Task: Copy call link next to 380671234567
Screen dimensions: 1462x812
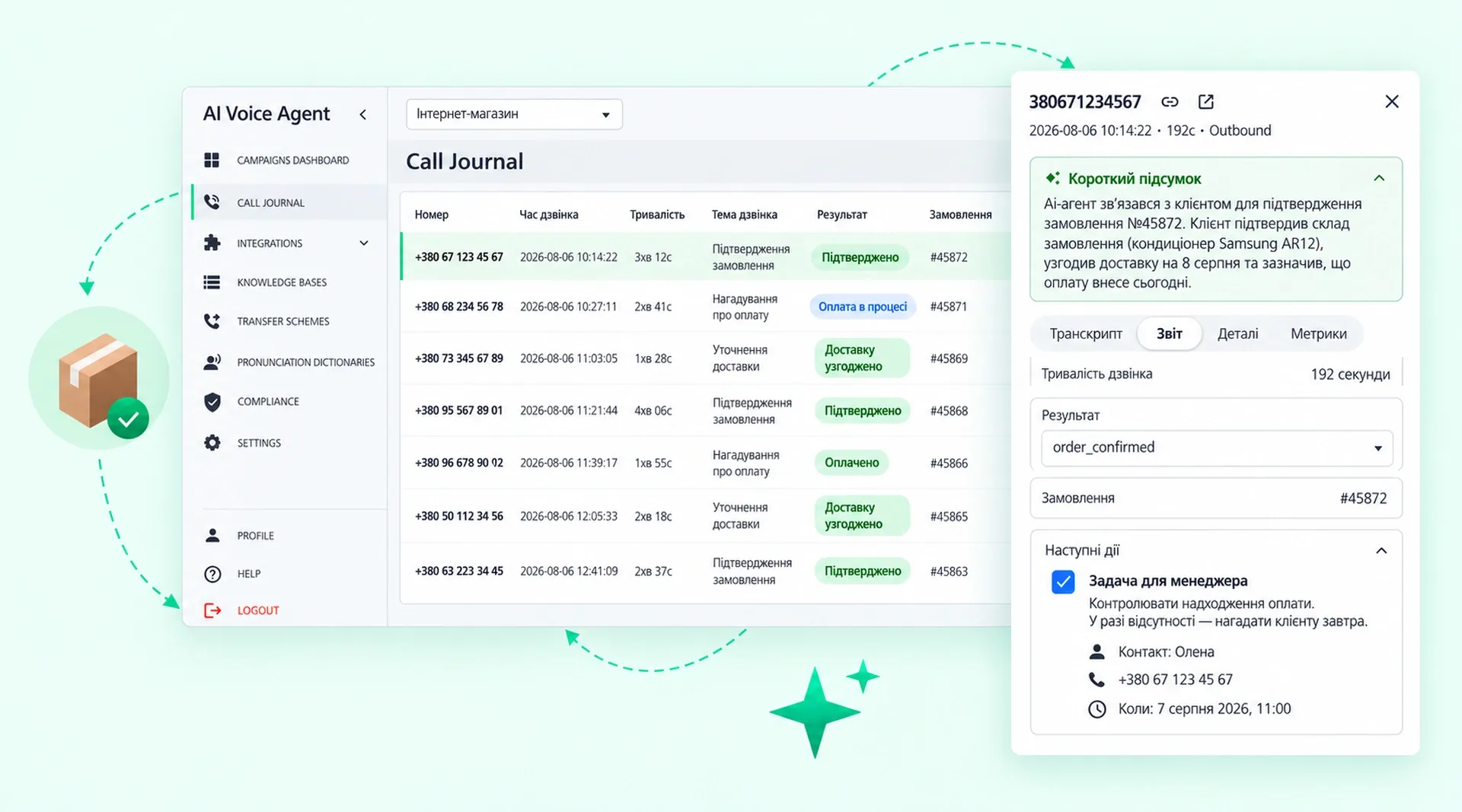Action: click(1170, 101)
